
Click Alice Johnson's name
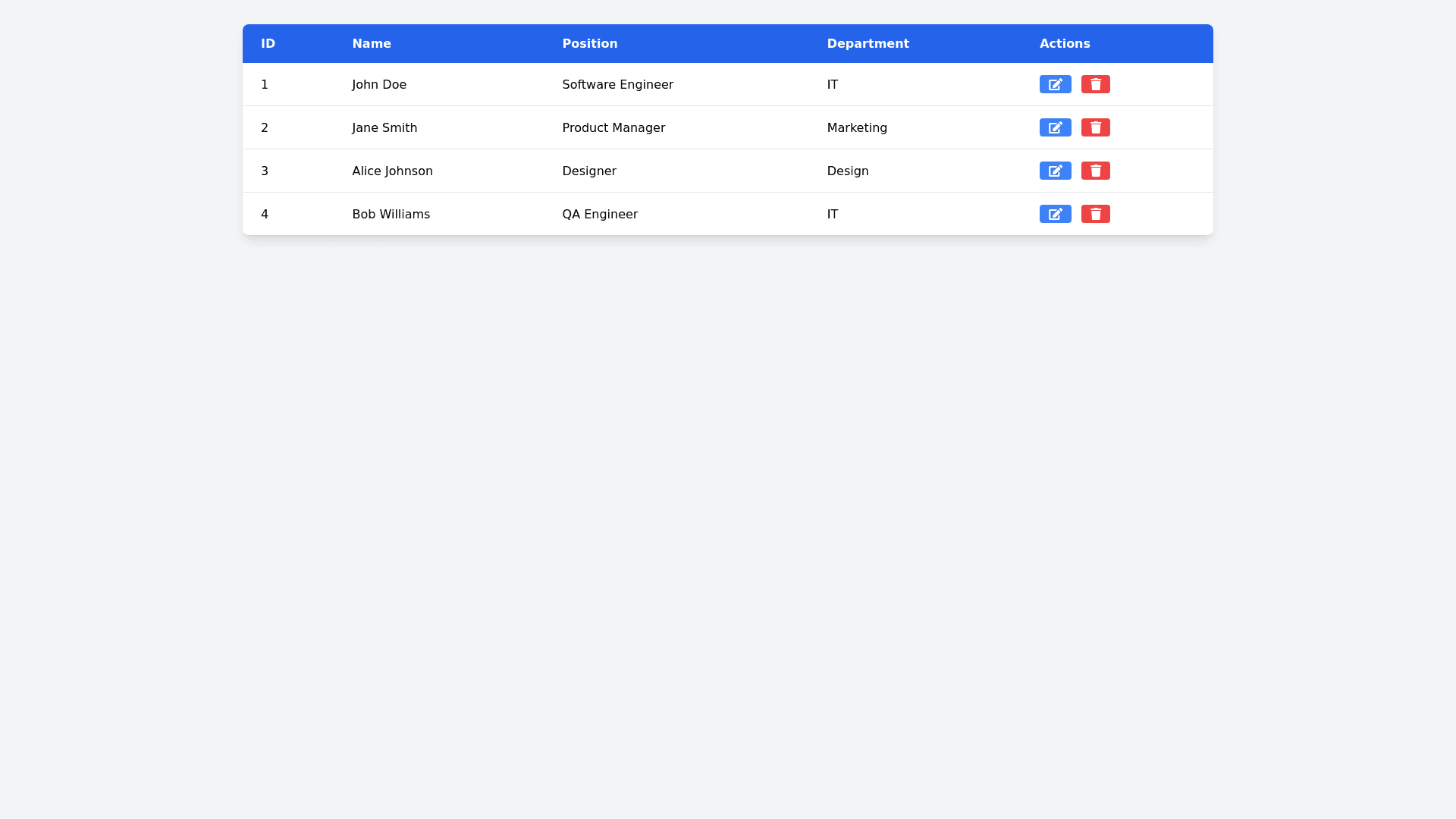click(392, 171)
